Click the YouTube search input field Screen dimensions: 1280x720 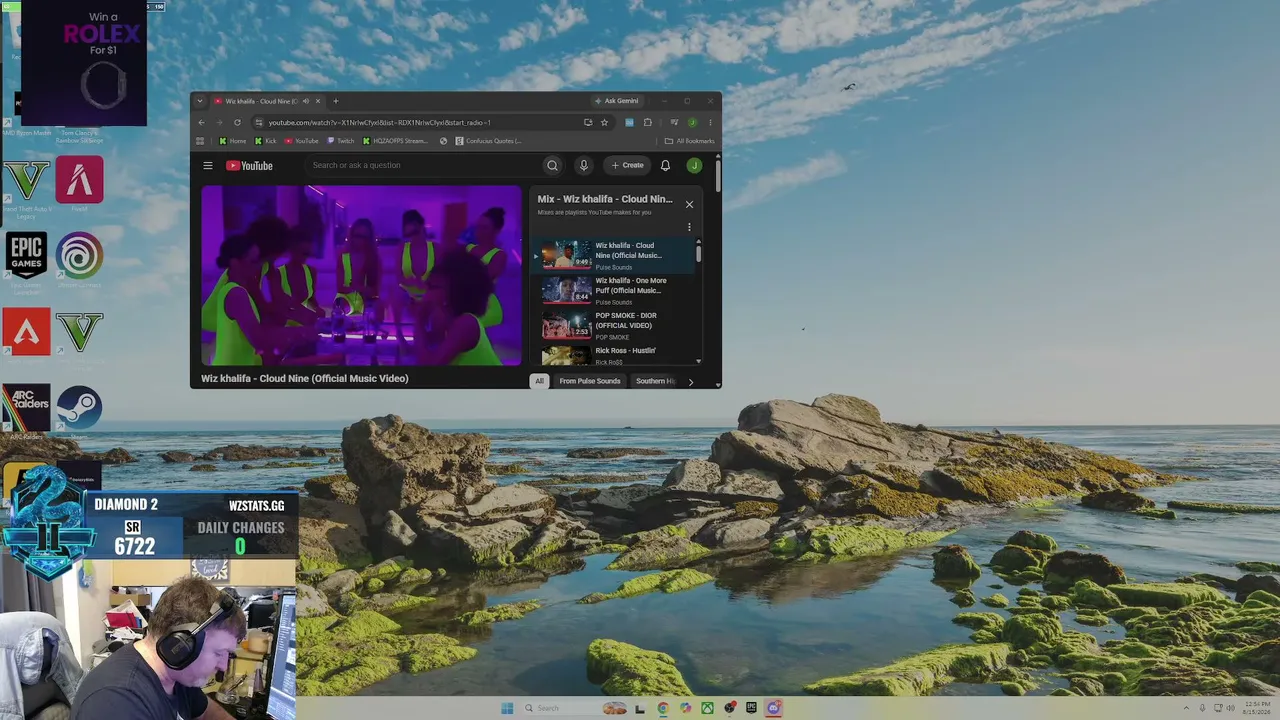424,165
